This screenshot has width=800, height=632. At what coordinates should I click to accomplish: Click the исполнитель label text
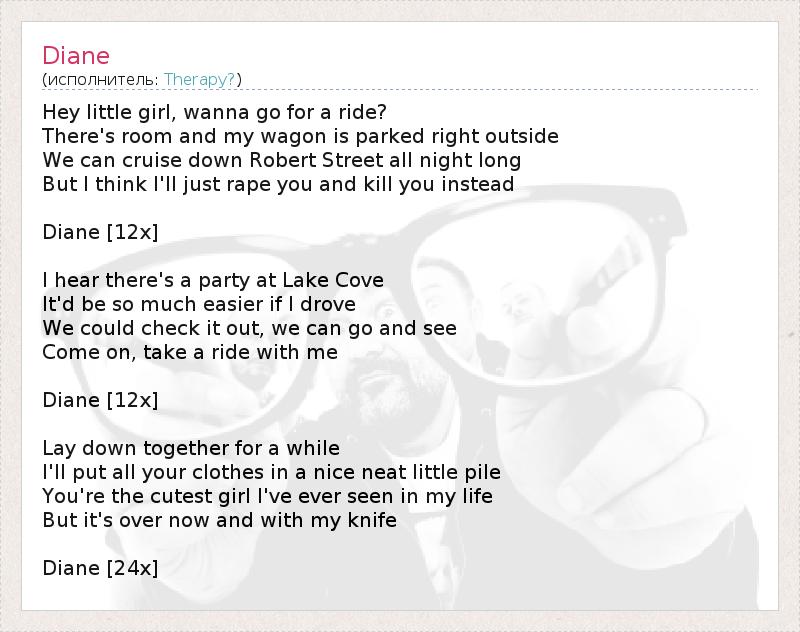pyautogui.click(x=102, y=79)
